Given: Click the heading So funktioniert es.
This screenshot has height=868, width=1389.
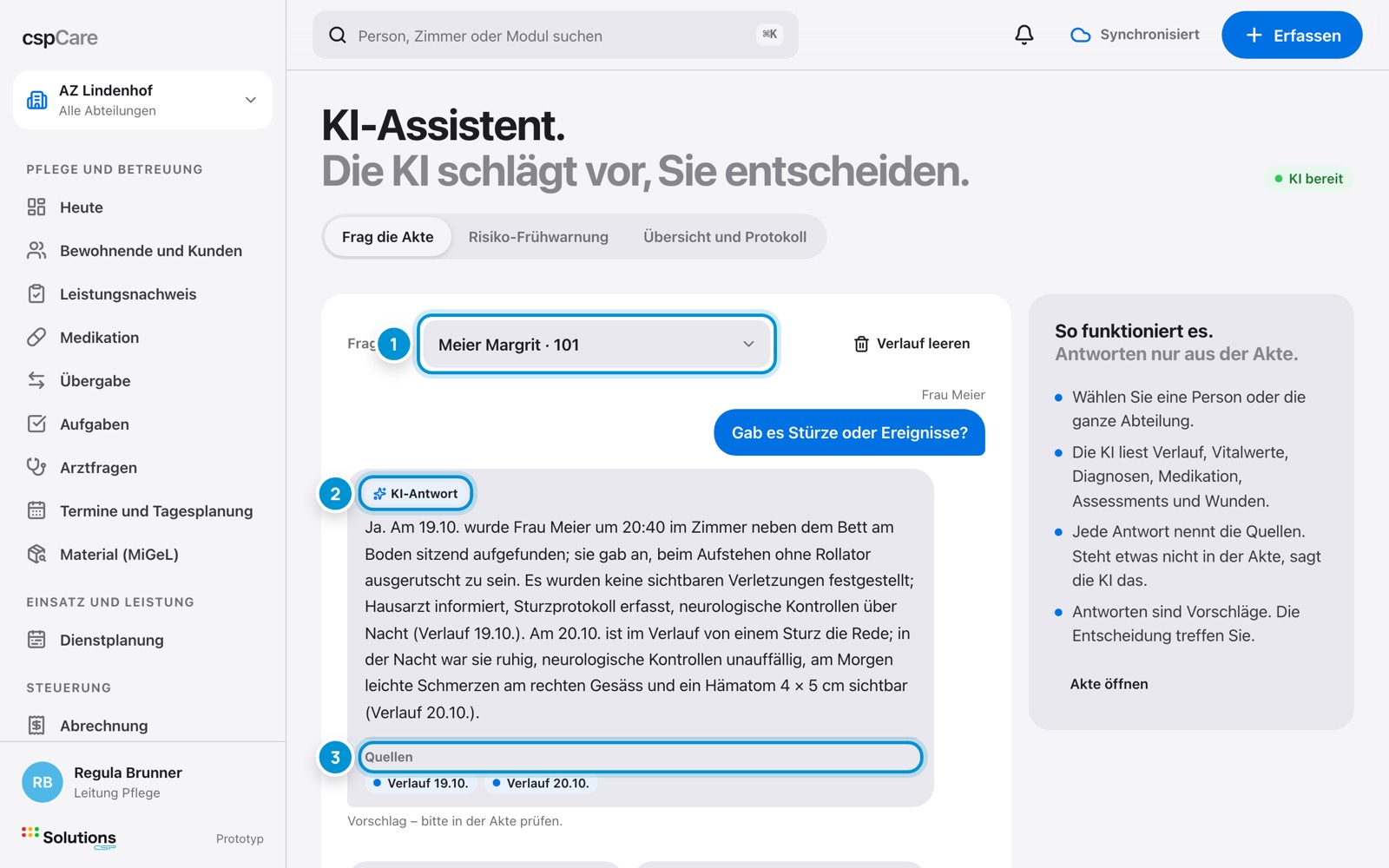Looking at the screenshot, I should point(1134,331).
